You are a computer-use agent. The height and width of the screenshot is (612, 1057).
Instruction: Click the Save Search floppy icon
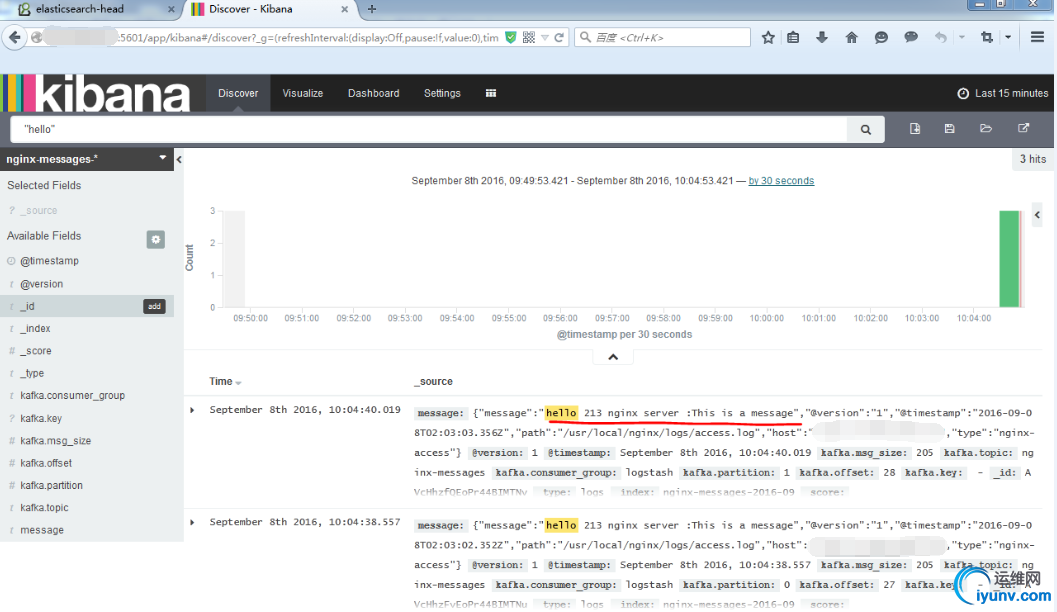950,129
